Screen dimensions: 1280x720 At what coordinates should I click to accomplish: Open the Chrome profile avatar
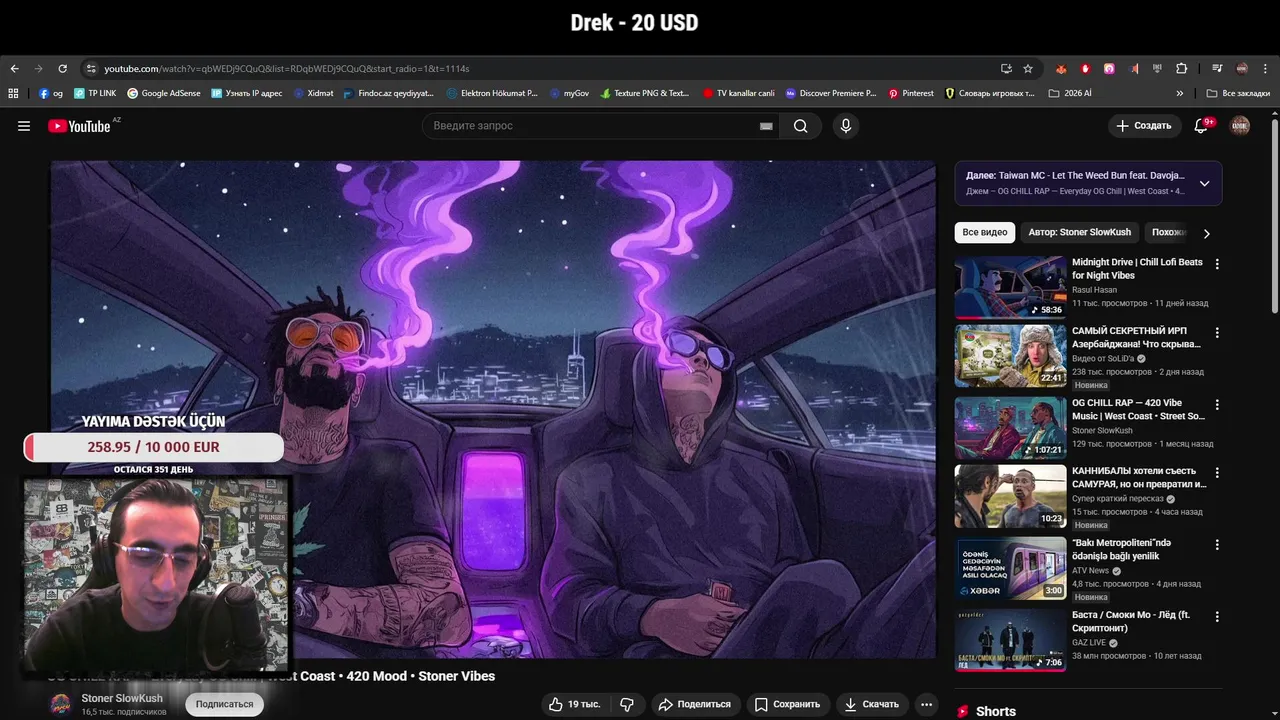1242,68
